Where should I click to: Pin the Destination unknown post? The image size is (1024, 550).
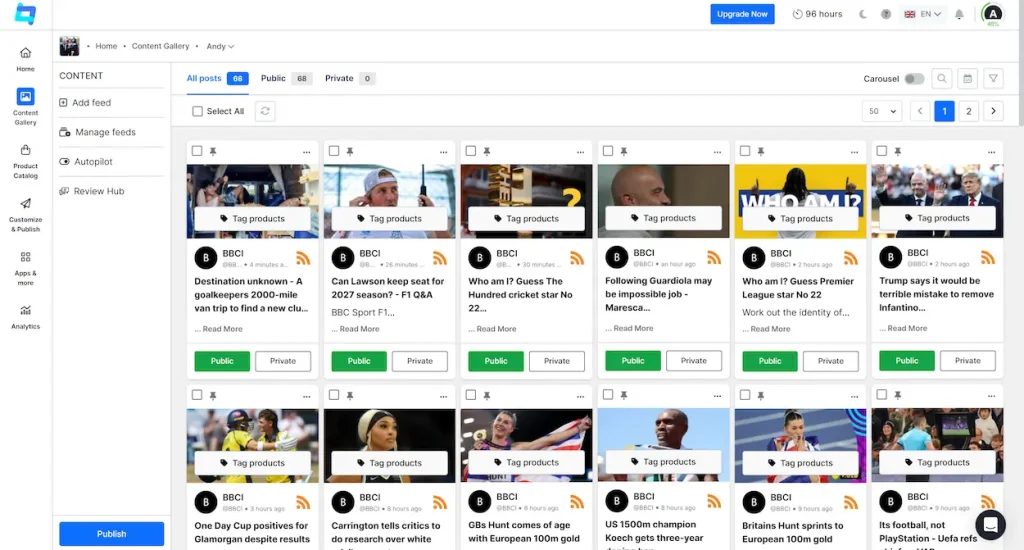pos(213,151)
